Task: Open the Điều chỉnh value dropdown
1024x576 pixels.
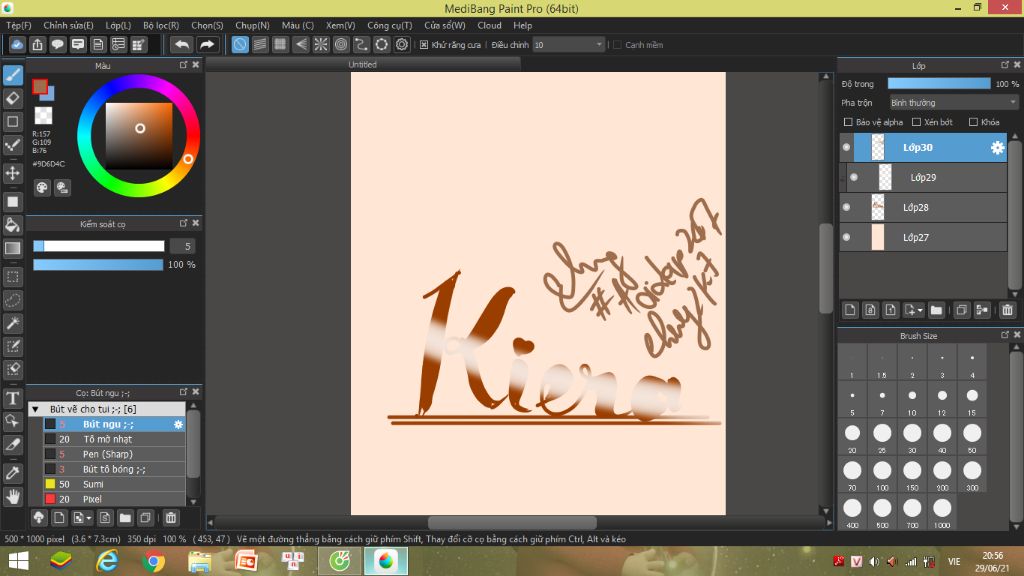Action: coord(568,45)
